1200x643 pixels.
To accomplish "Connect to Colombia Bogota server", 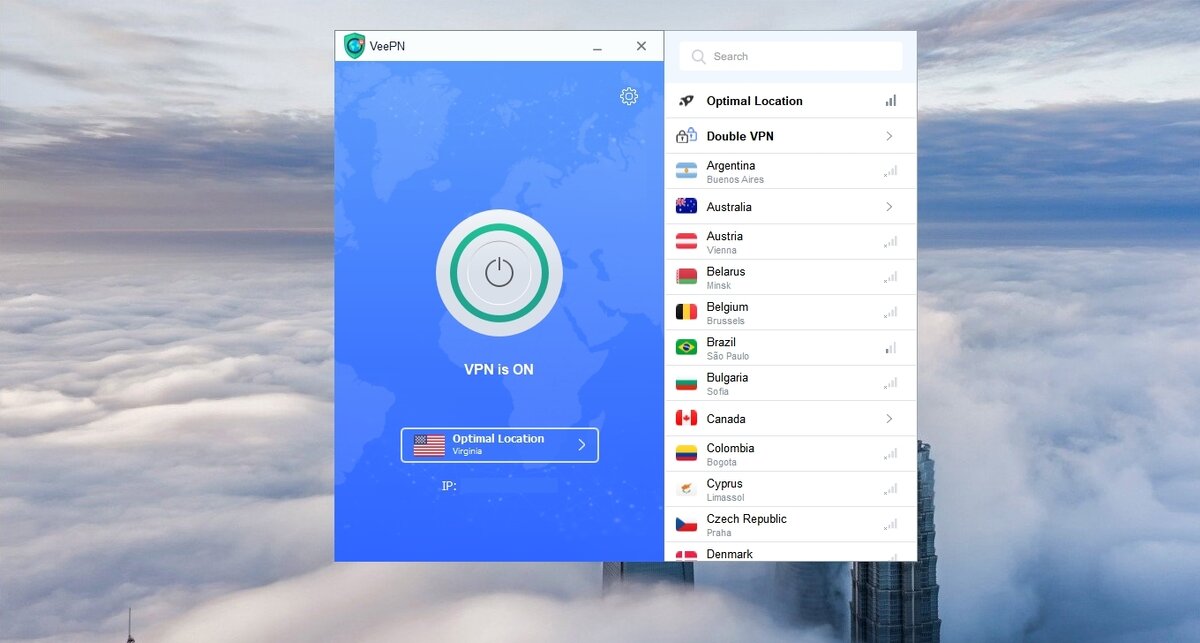I will pyautogui.click(x=791, y=454).
